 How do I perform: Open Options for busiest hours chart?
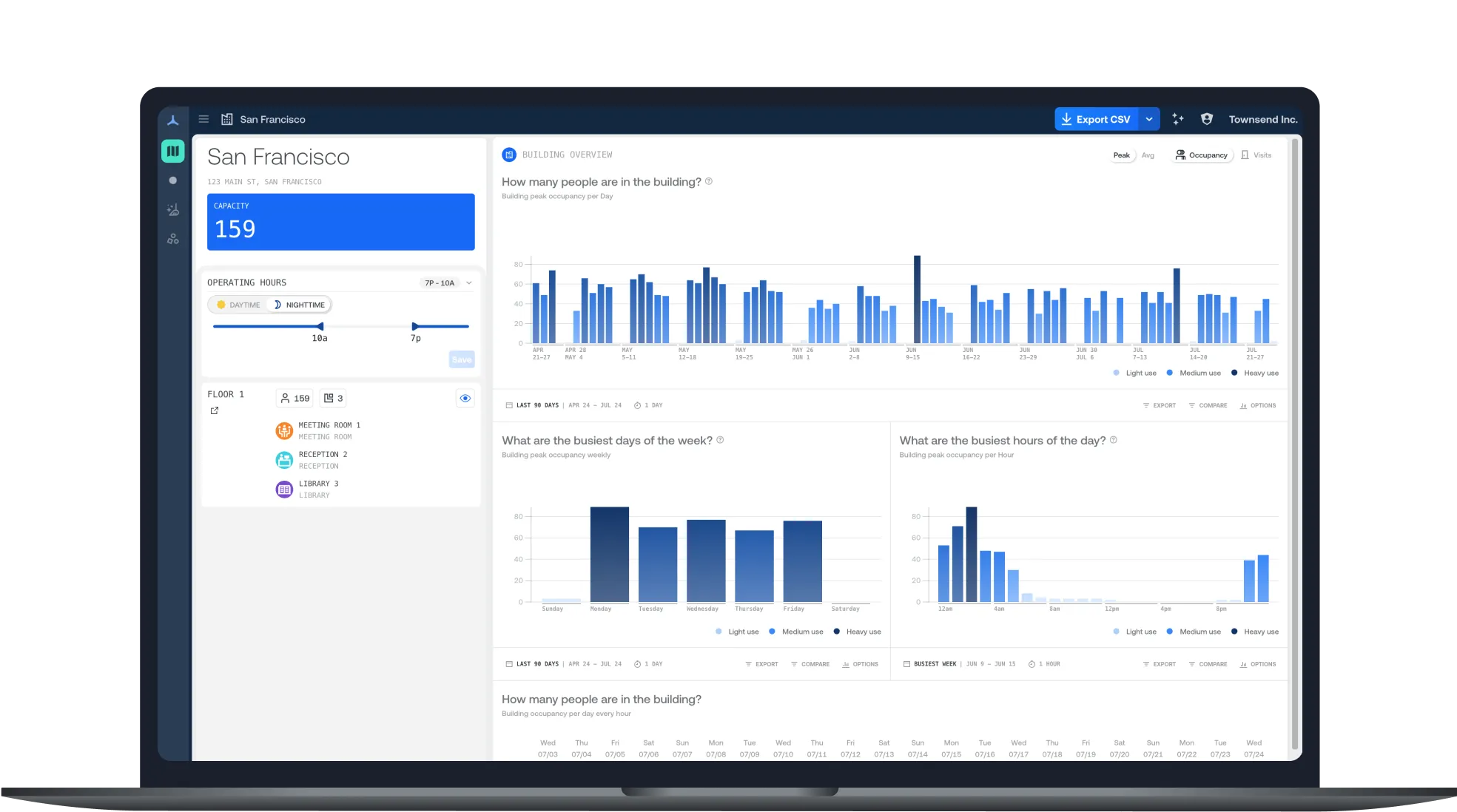(x=1257, y=664)
